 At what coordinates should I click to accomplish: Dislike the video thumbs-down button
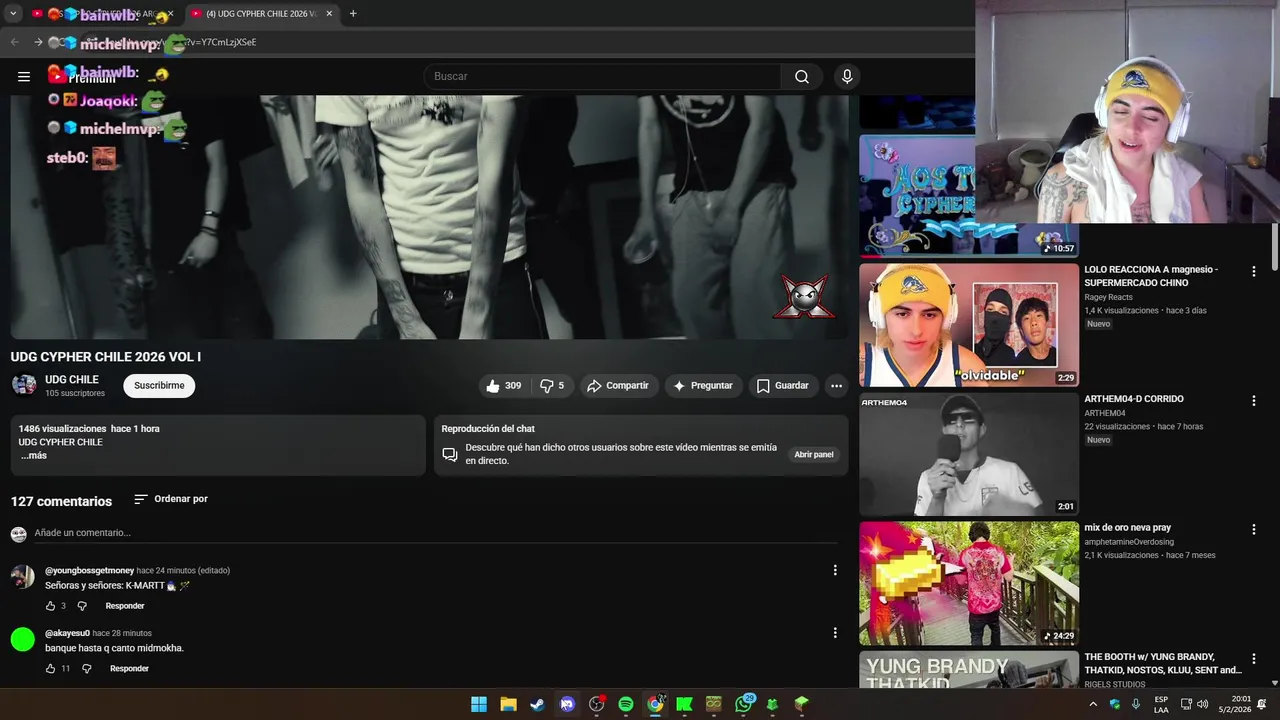(552, 386)
